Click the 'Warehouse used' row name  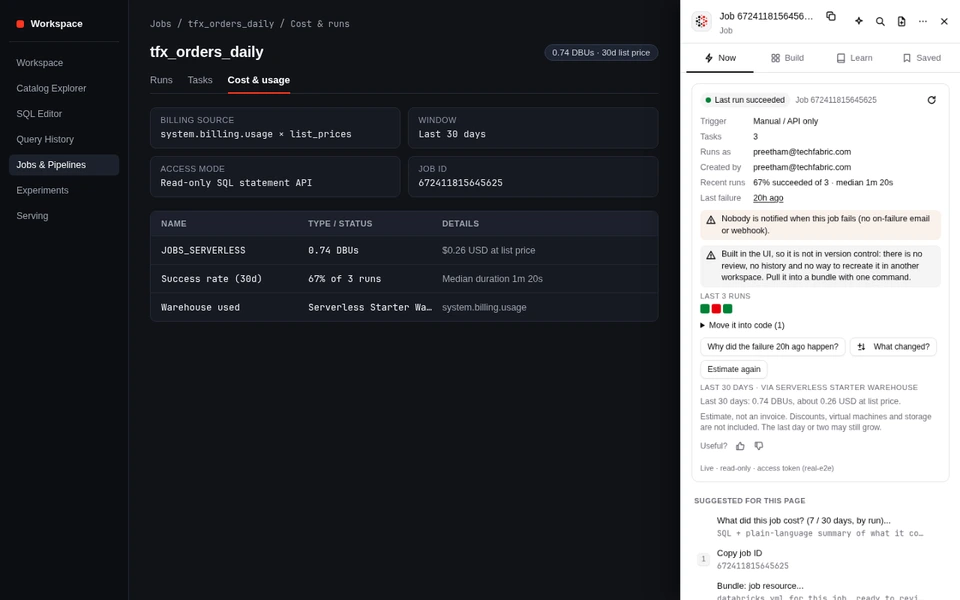[200, 307]
